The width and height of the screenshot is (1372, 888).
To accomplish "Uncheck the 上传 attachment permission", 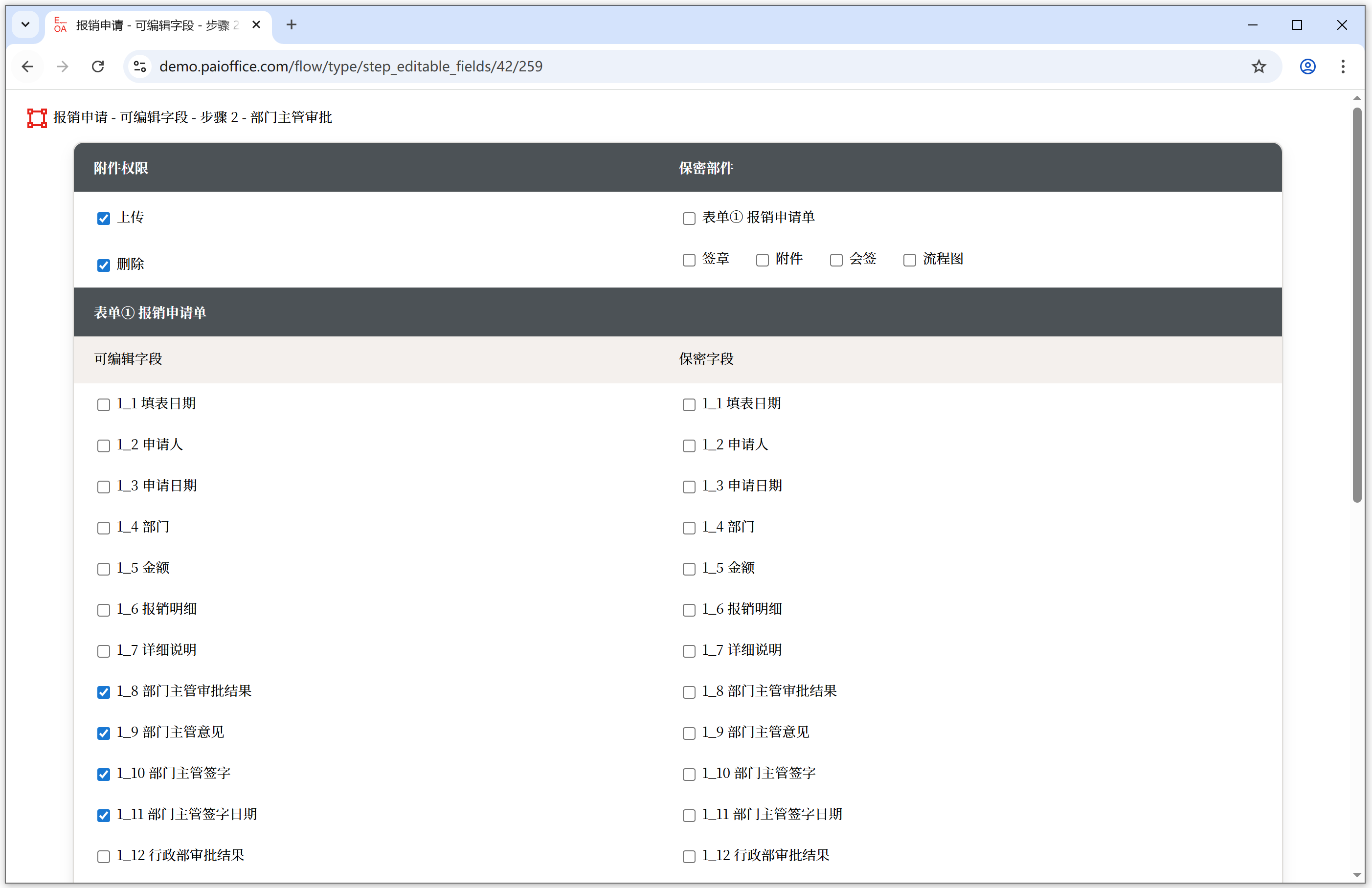I will pyautogui.click(x=104, y=219).
